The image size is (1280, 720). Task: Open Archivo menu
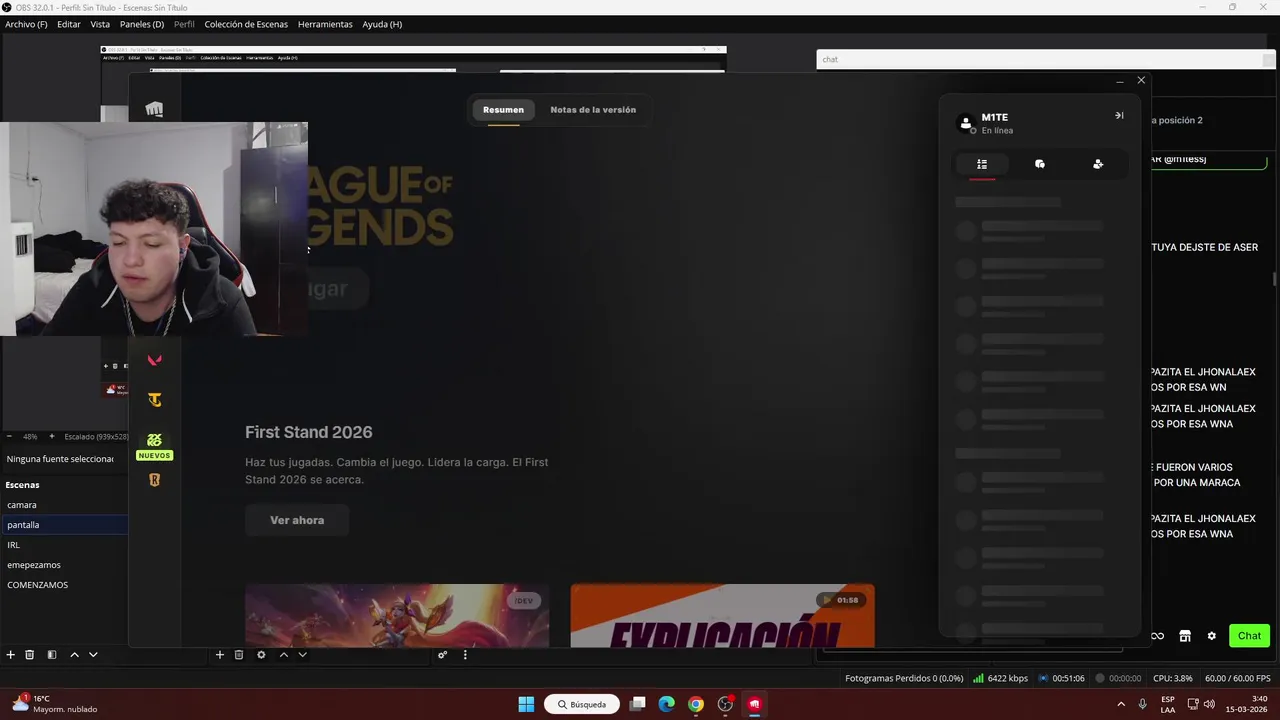point(26,24)
